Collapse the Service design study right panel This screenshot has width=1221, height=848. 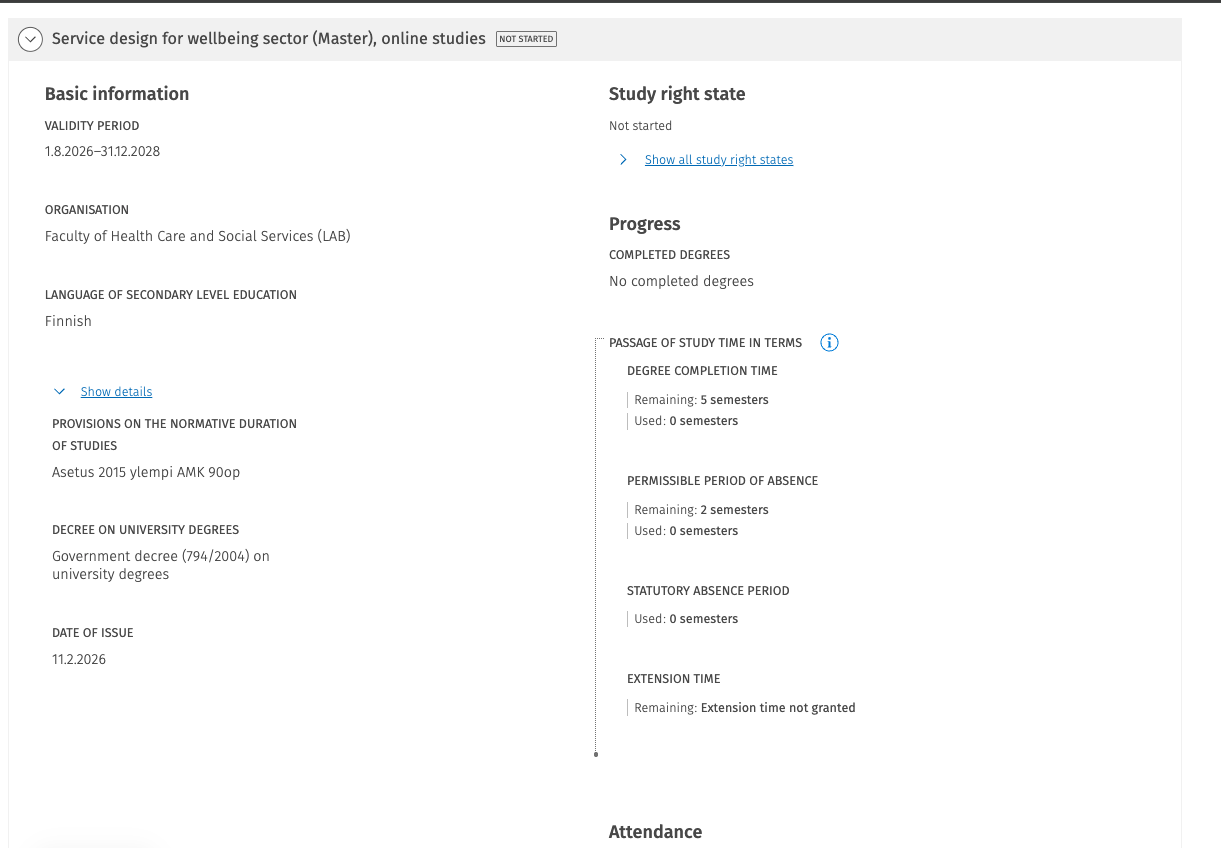click(x=30, y=39)
